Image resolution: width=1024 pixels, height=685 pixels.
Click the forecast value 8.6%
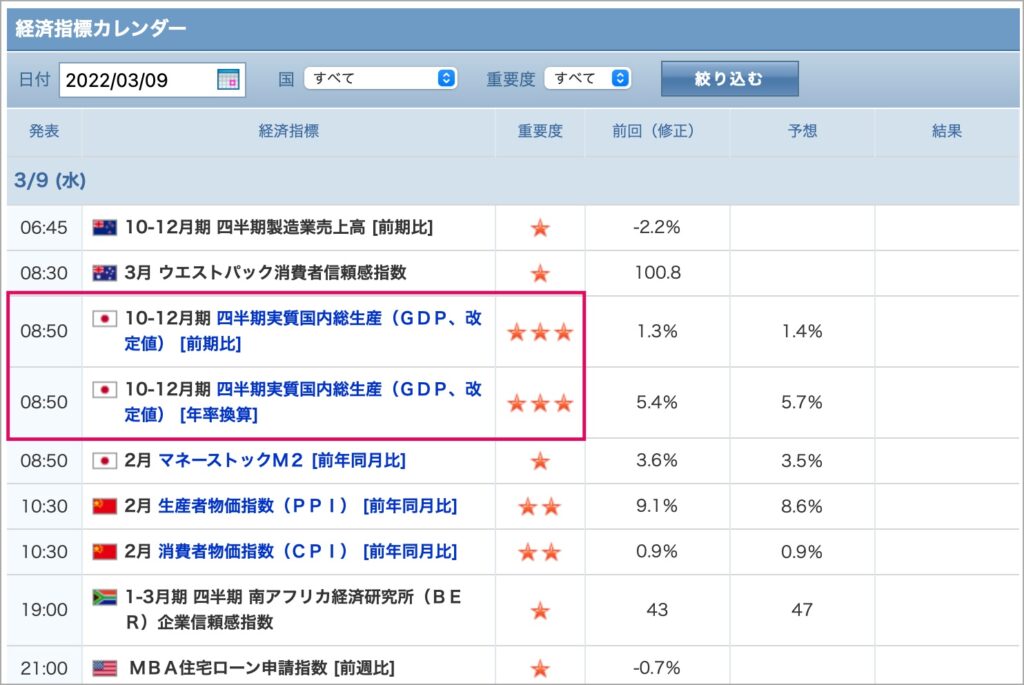coord(802,506)
